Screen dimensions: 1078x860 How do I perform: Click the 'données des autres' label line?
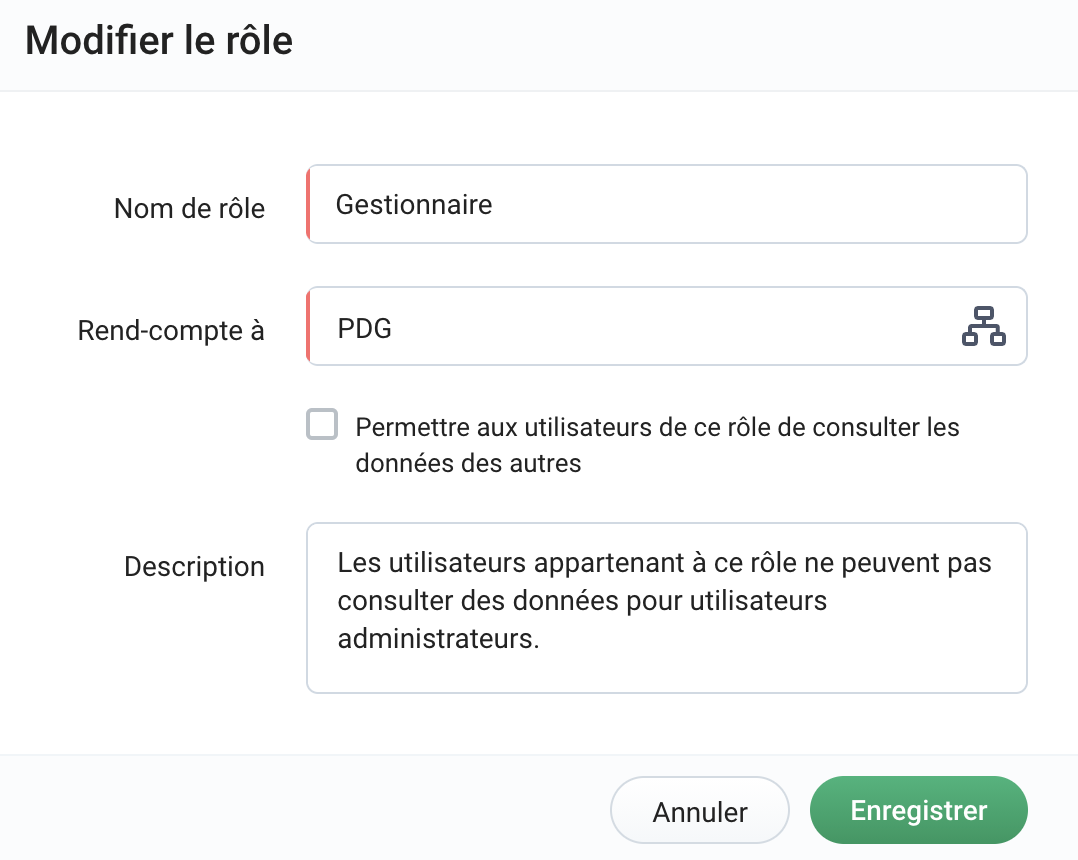[468, 465]
